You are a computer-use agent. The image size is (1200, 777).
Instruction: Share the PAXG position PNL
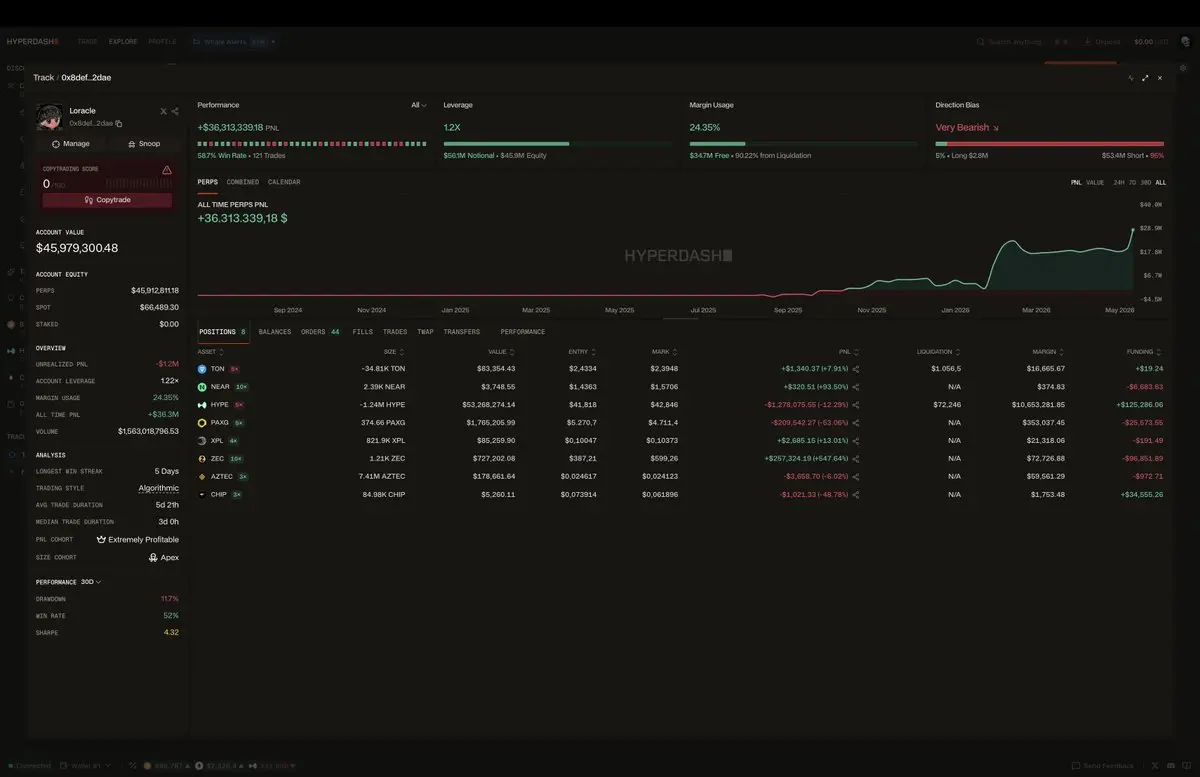click(856, 423)
